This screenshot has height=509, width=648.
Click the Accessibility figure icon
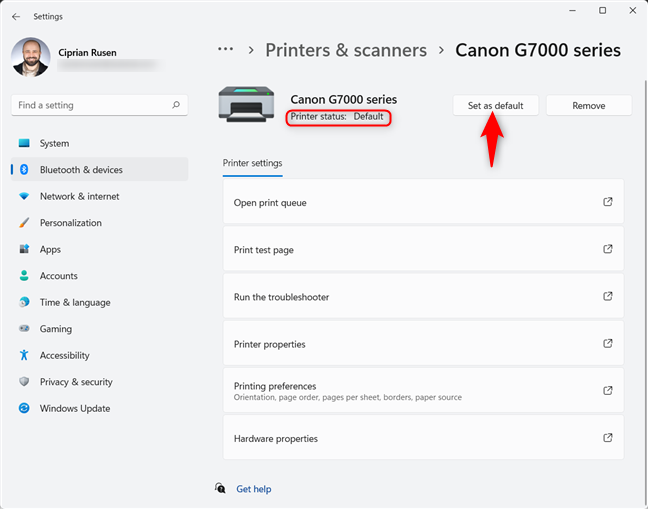[24, 355]
